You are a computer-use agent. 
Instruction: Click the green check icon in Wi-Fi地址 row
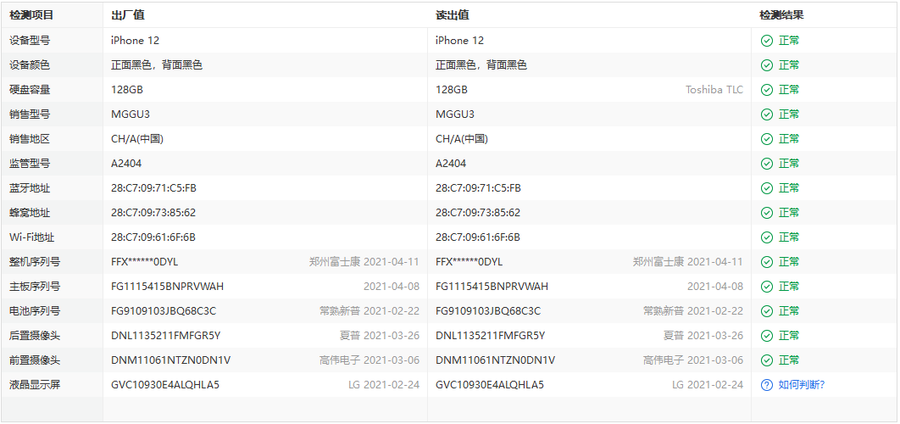766,238
